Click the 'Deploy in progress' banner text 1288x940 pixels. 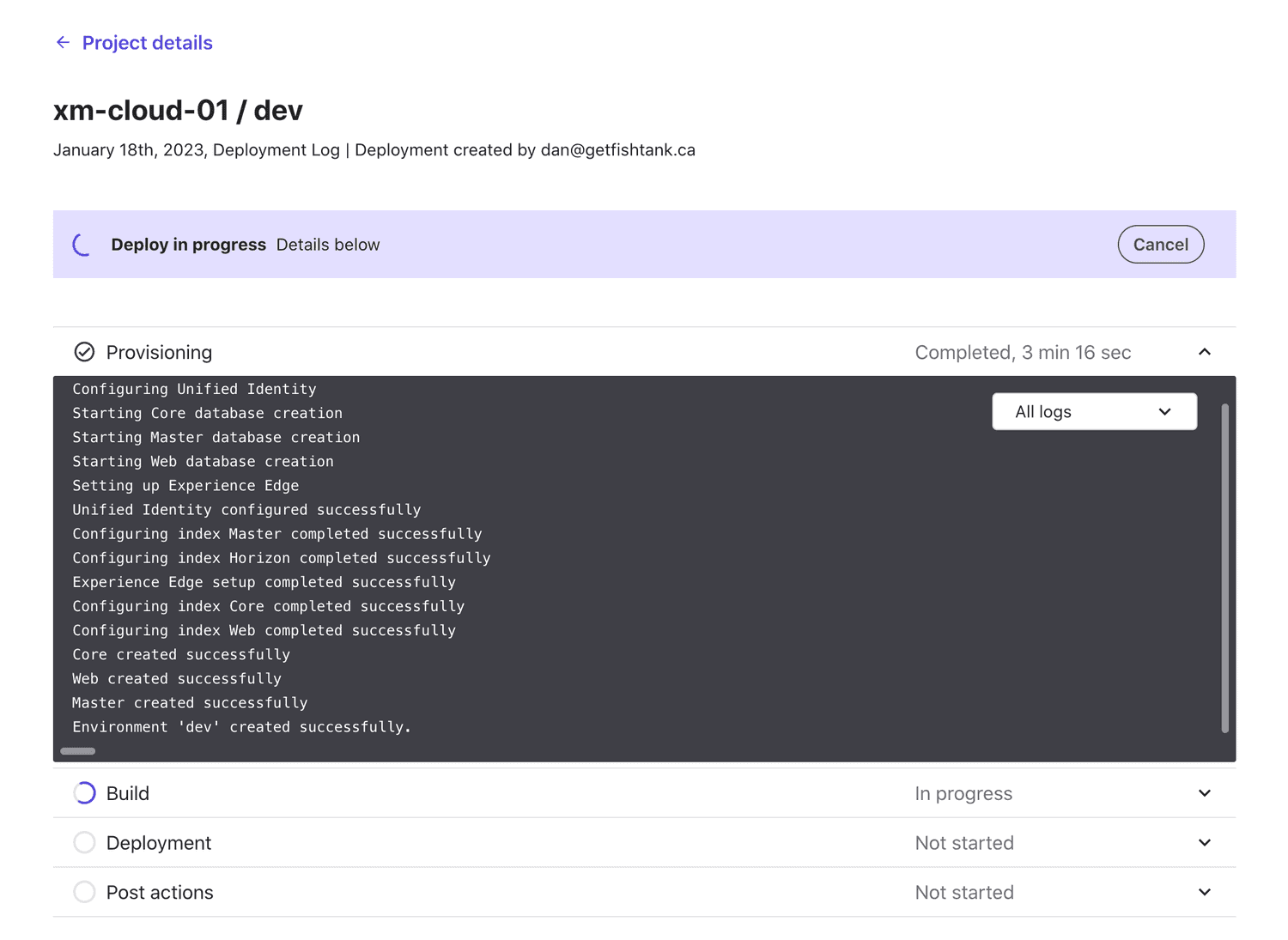tap(189, 245)
